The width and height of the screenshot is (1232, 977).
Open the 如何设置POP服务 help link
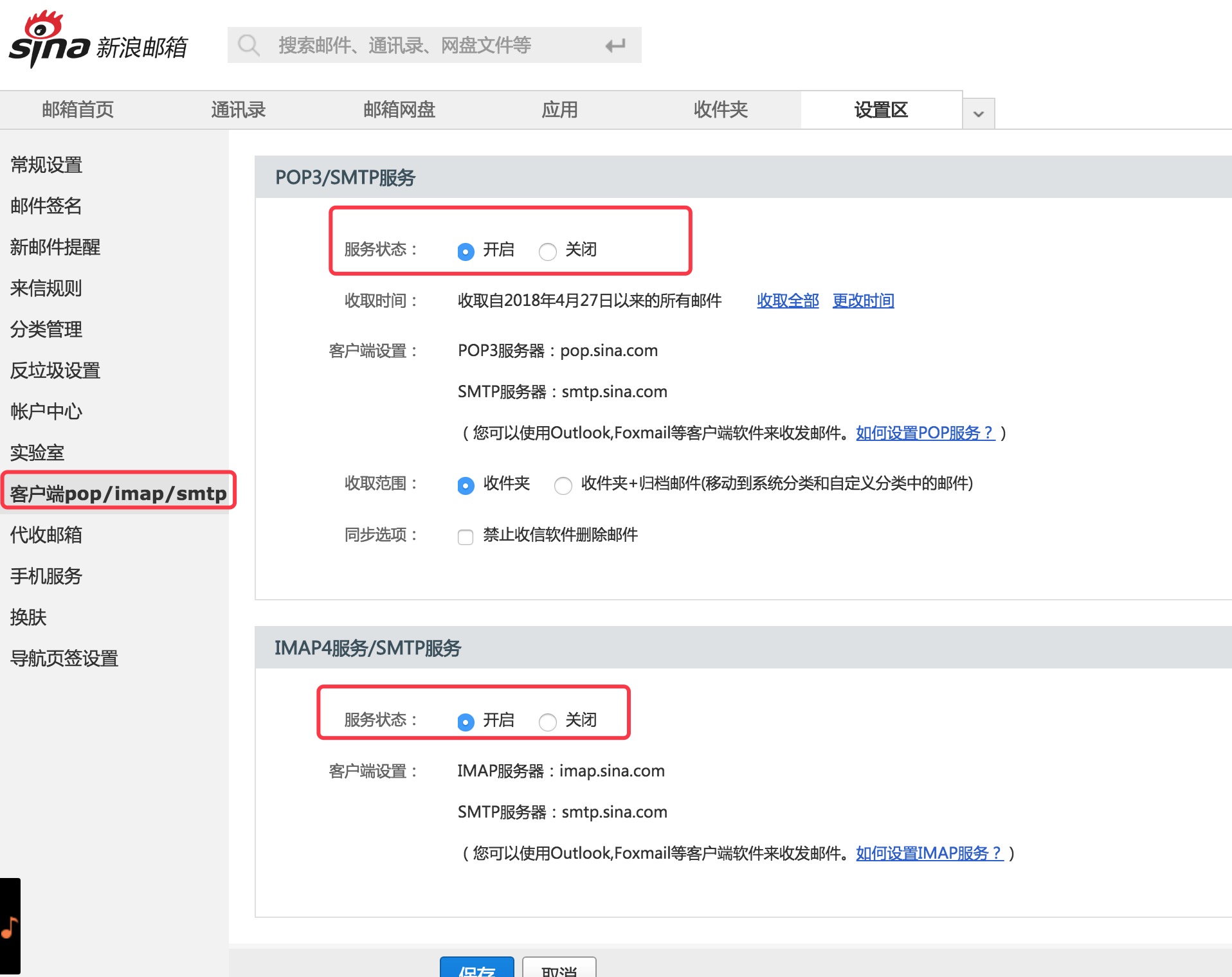(925, 433)
